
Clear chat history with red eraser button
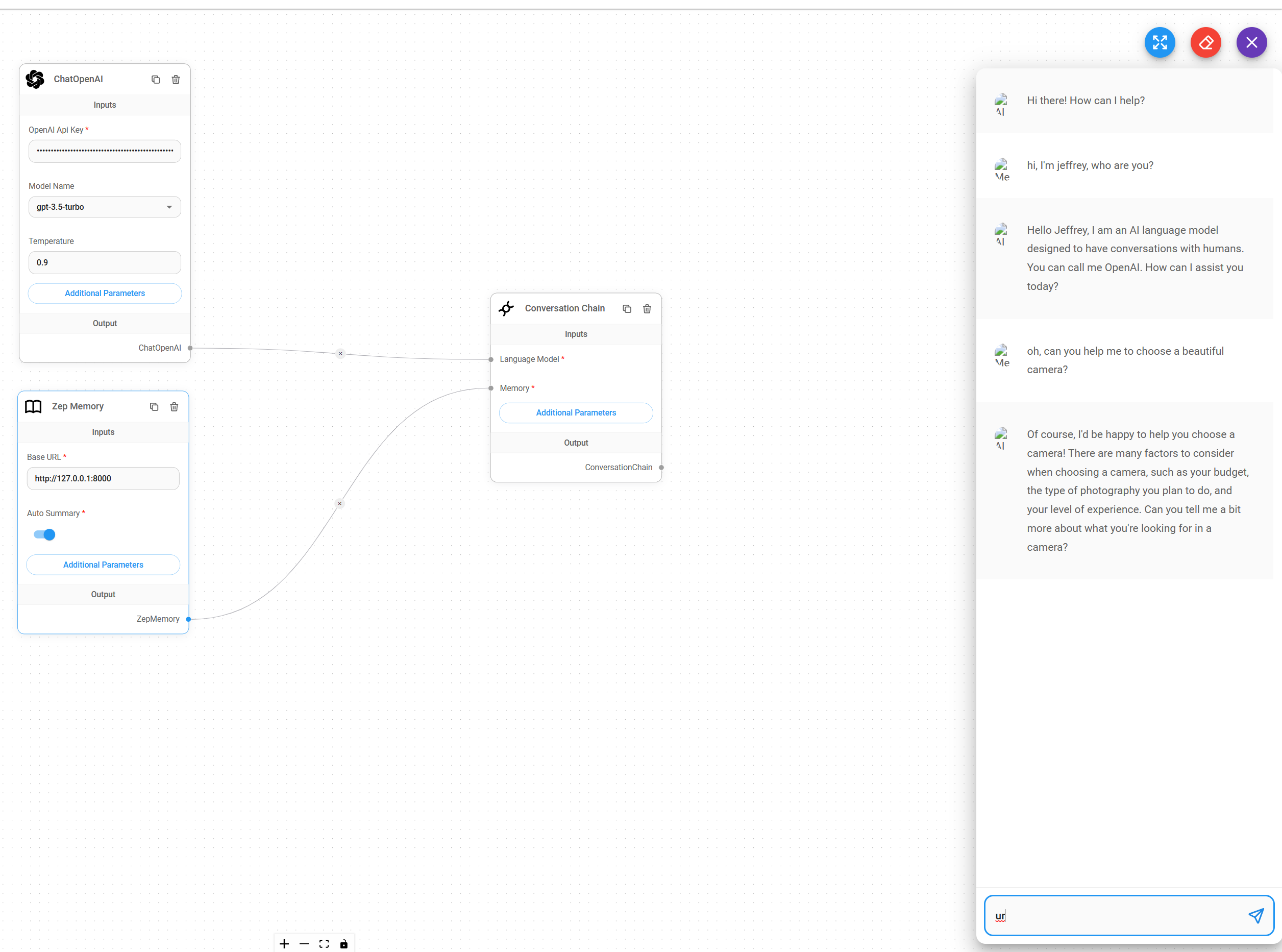[x=1205, y=43]
